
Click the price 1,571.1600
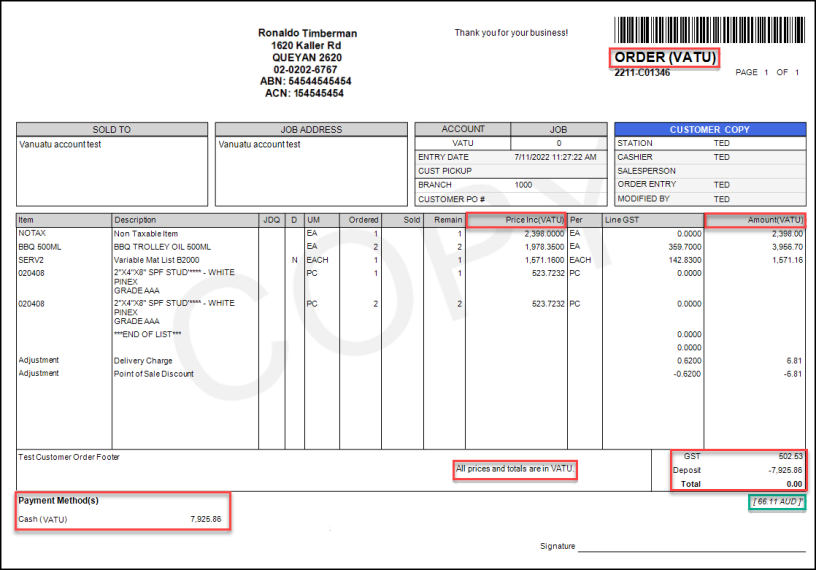pyautogui.click(x=544, y=260)
